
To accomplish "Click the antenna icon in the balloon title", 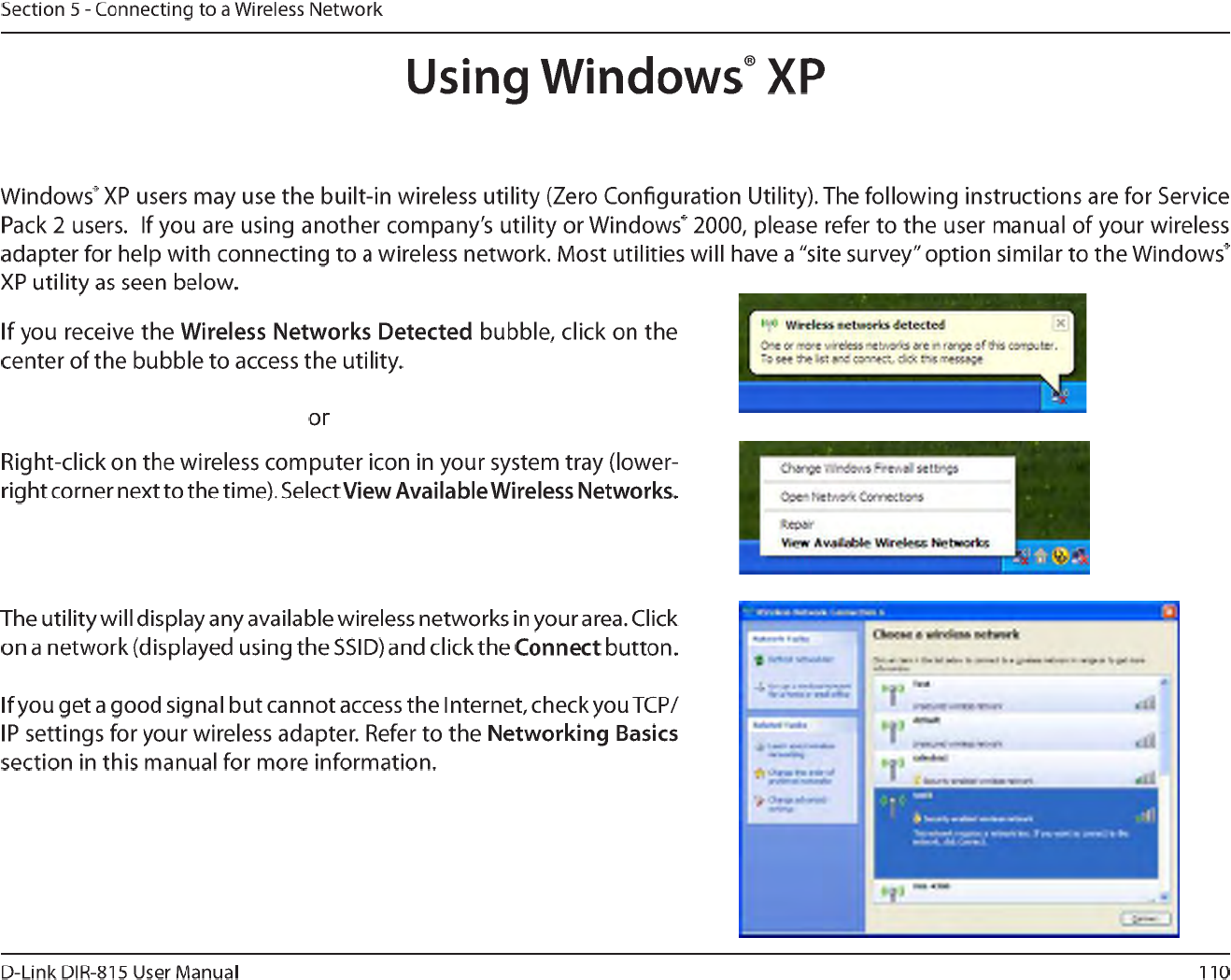I will [769, 325].
